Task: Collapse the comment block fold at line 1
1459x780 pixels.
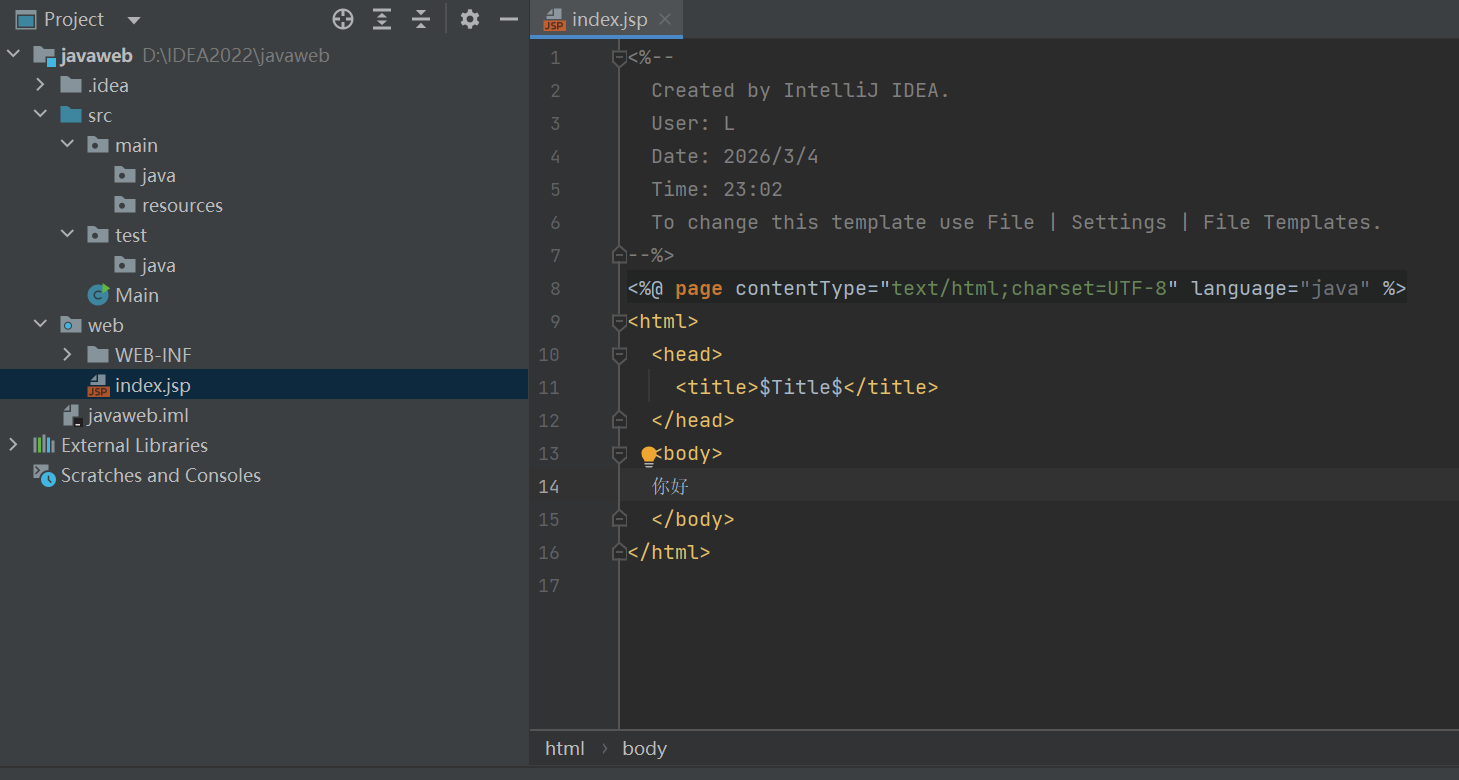Action: coord(619,58)
